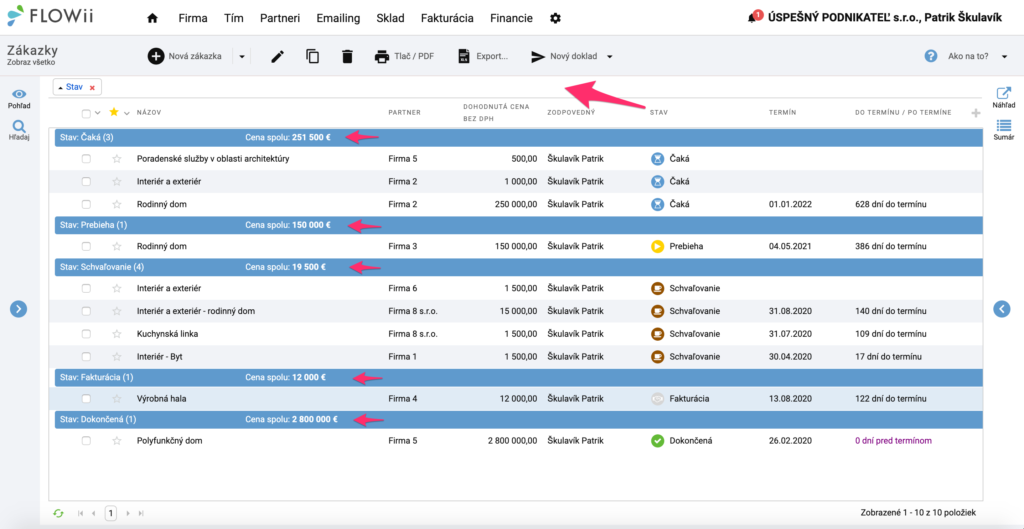The height and width of the screenshot is (529, 1024).
Task: Click the Tlač / PDF printer button
Action: [x=404, y=57]
